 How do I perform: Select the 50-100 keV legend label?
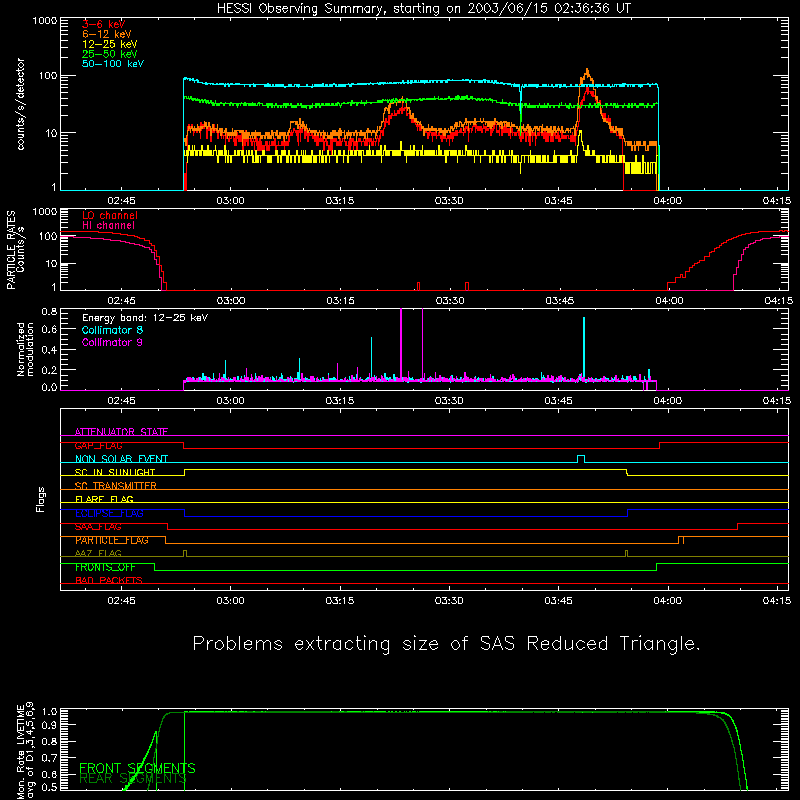113,64
